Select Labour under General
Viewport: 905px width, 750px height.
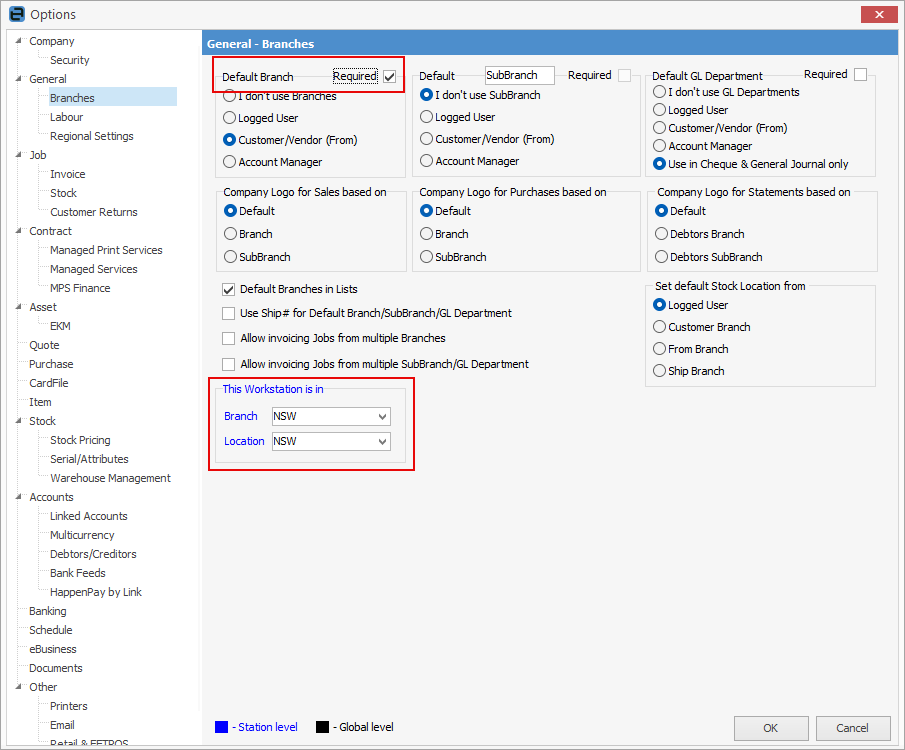tap(66, 117)
